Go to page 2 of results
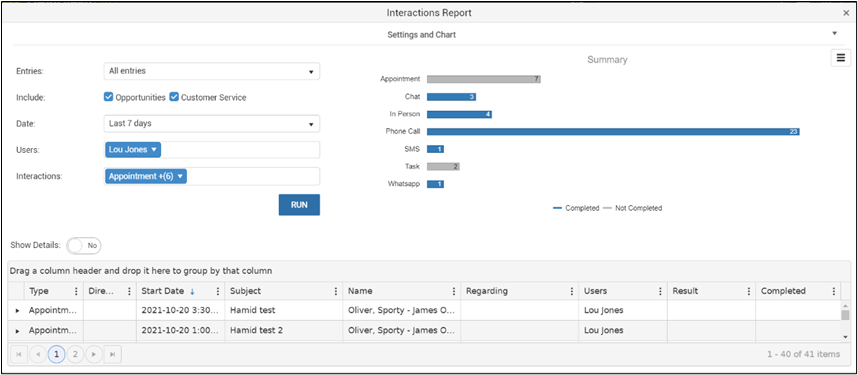This screenshot has width=858, height=375. click(x=75, y=355)
